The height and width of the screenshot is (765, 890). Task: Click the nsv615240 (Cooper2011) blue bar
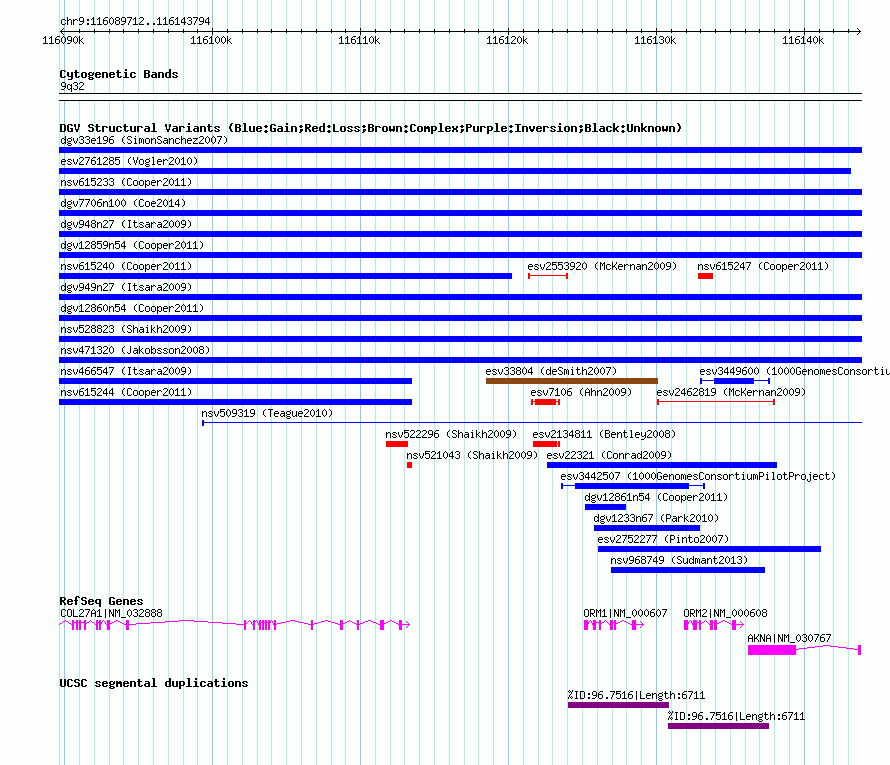286,276
